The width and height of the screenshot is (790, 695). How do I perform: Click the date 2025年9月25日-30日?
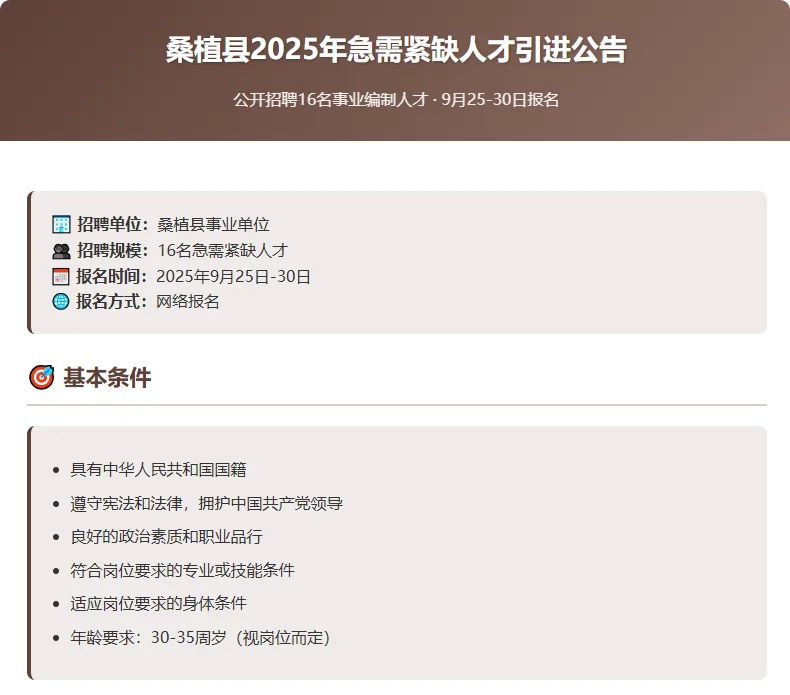tap(233, 277)
